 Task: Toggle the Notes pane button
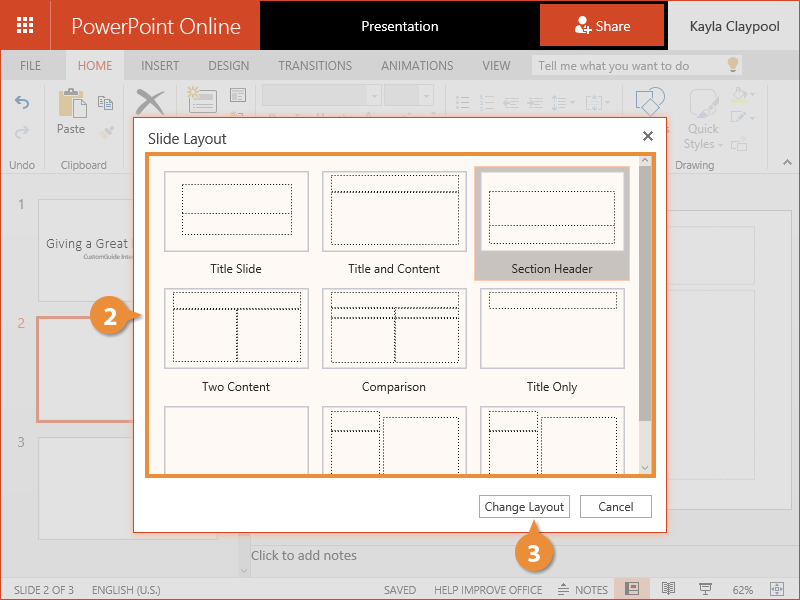tap(583, 590)
